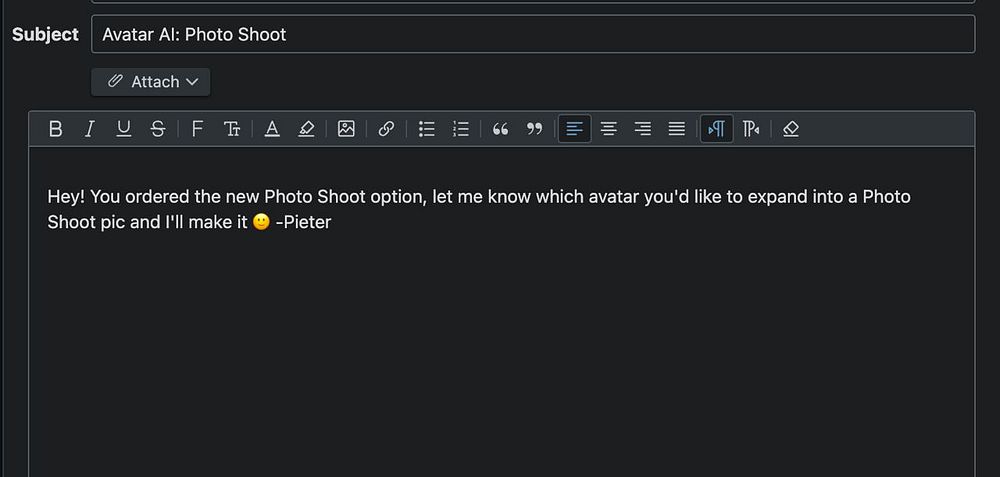Choose text color tool

272,129
